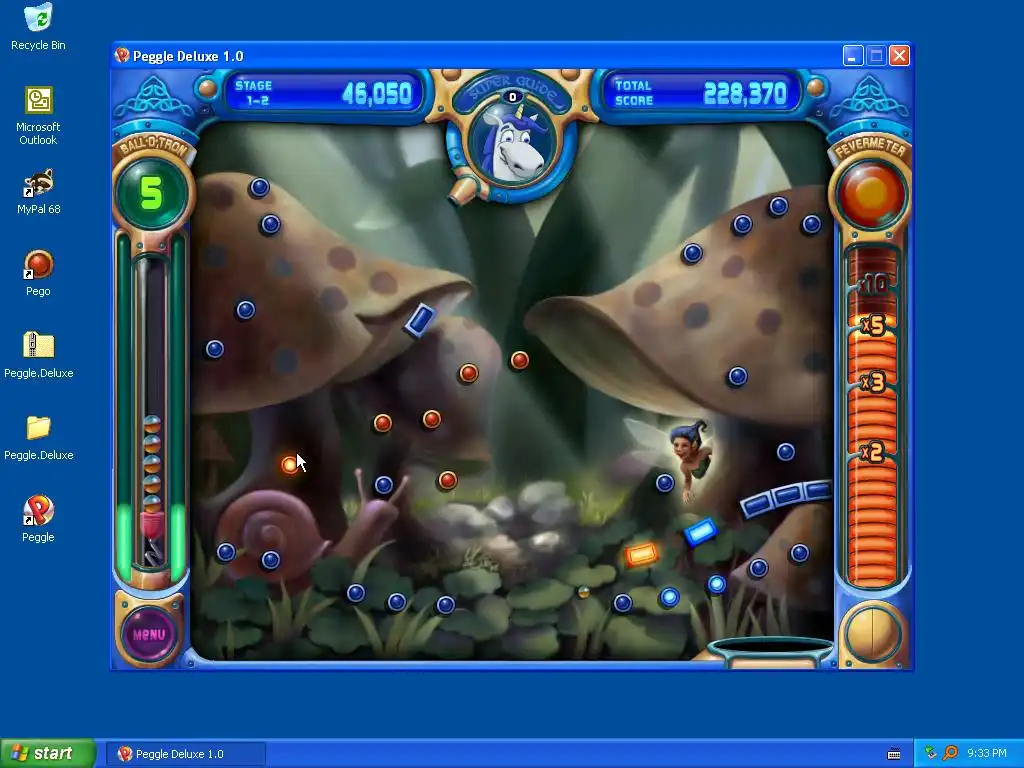The image size is (1024, 768).
Task: Click the Windows start button
Action: click(x=47, y=754)
